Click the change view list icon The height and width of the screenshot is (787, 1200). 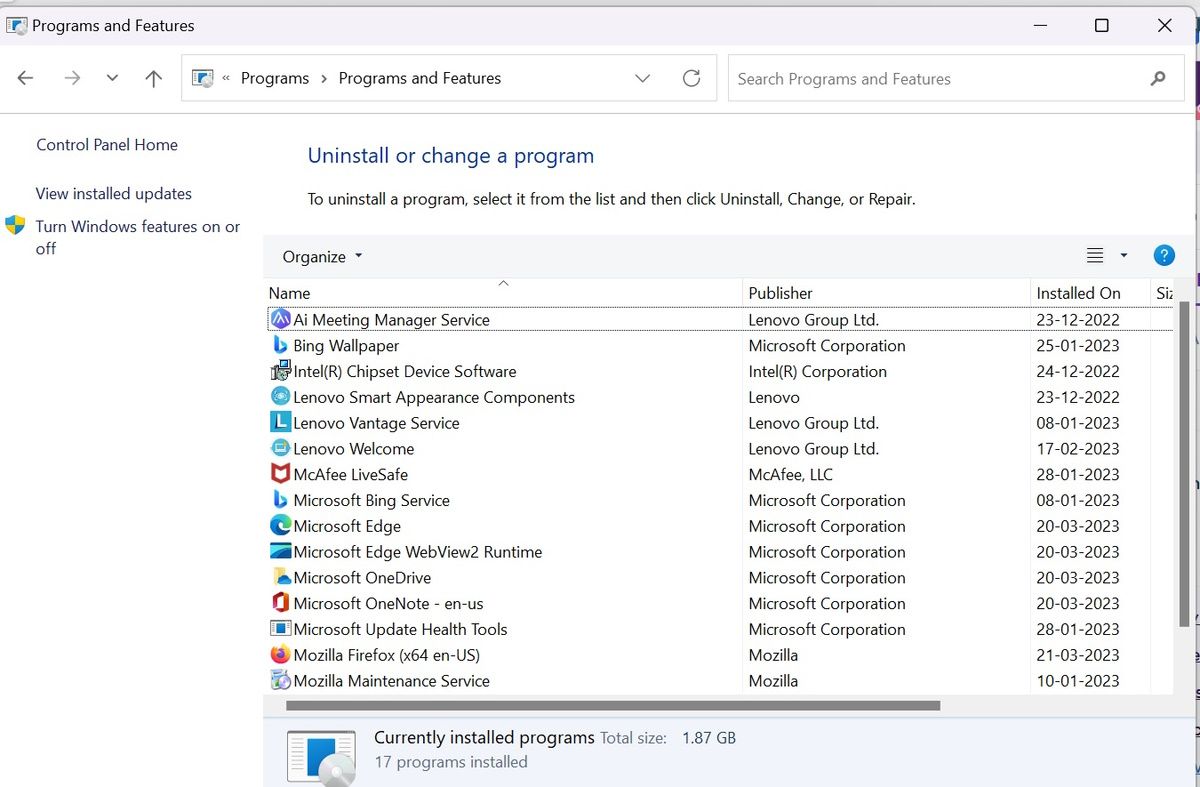1095,256
